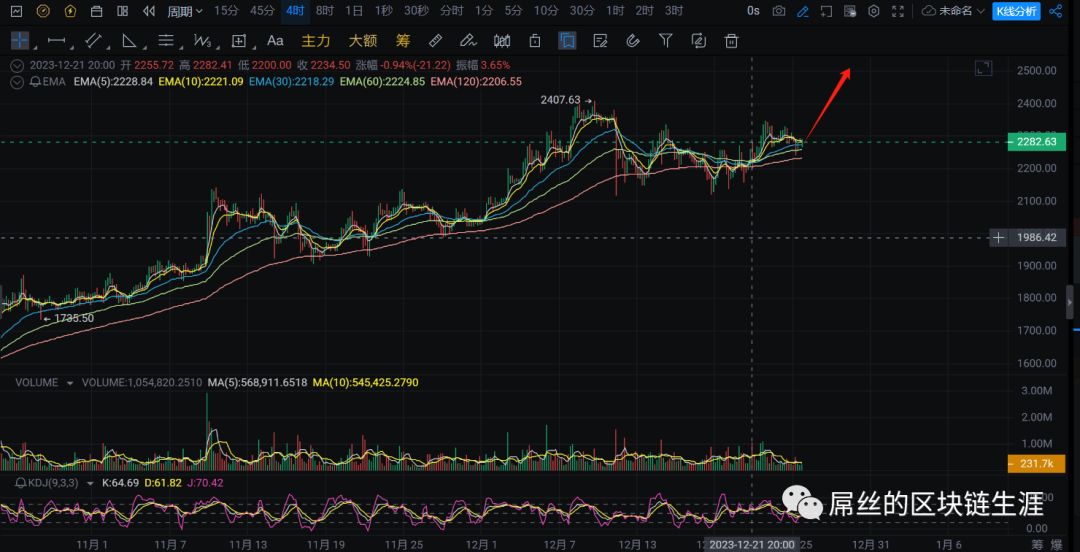Click the trash icon to delete drawings

[732, 41]
